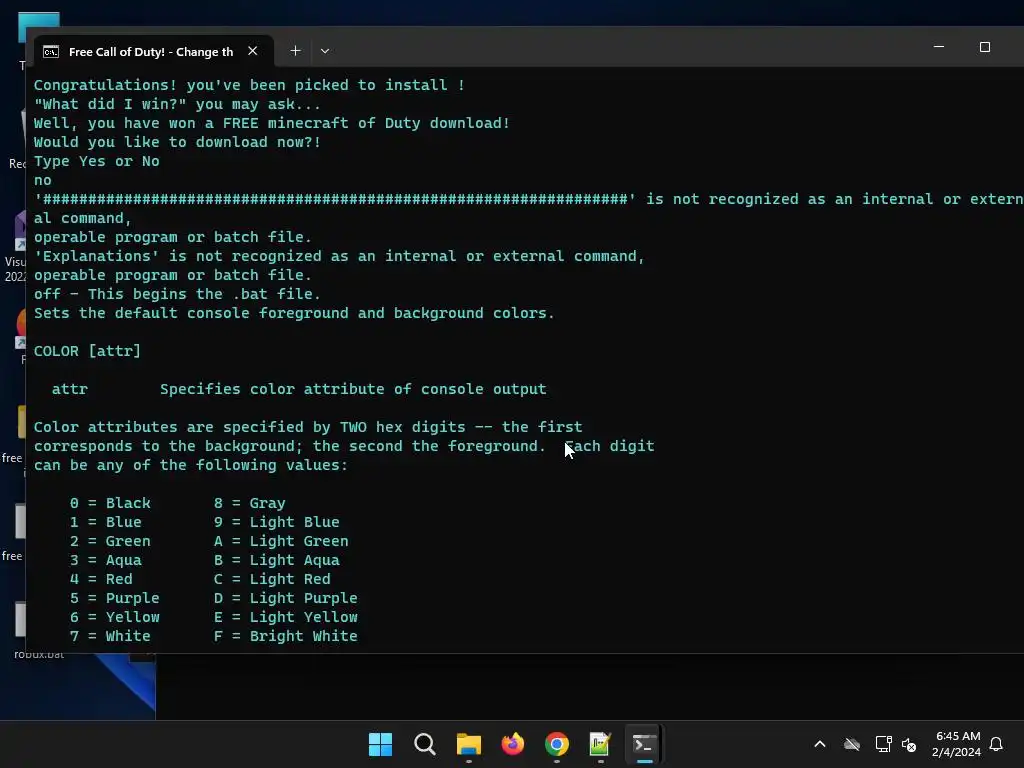Click the '7 = White' entry

click(110, 636)
